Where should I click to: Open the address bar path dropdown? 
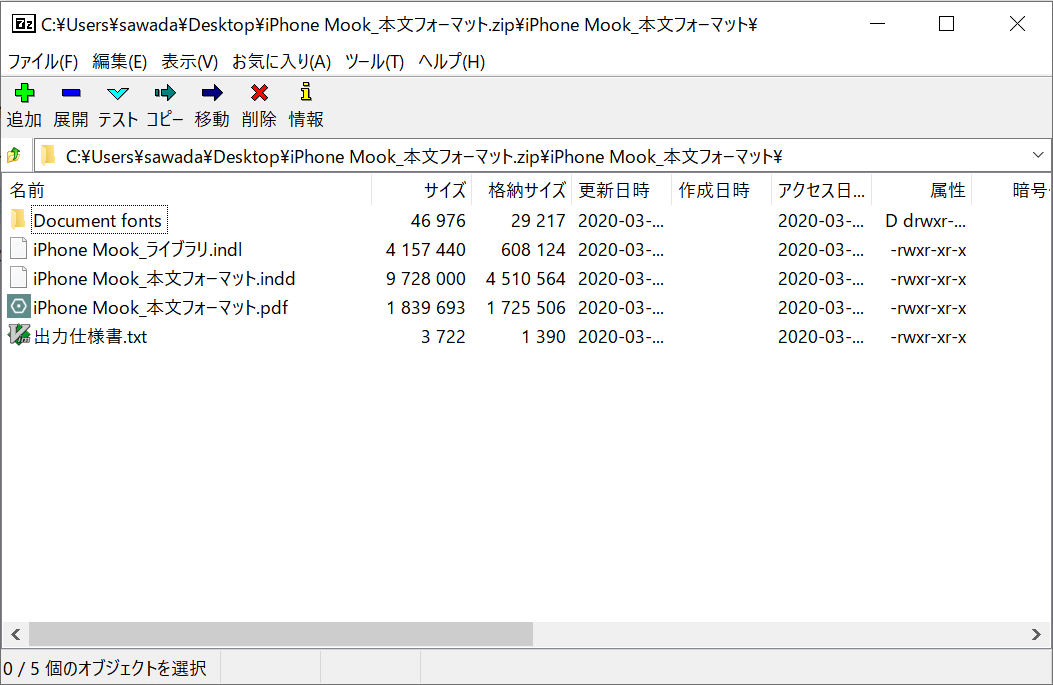(1038, 155)
